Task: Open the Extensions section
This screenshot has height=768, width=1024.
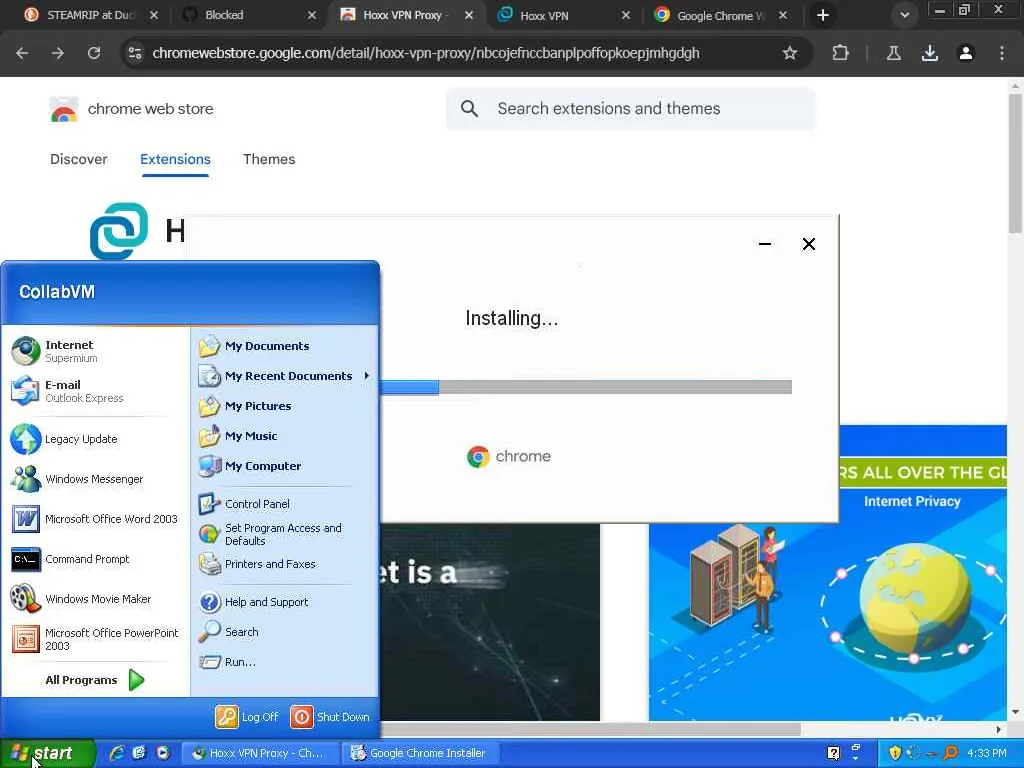Action: pos(175,159)
